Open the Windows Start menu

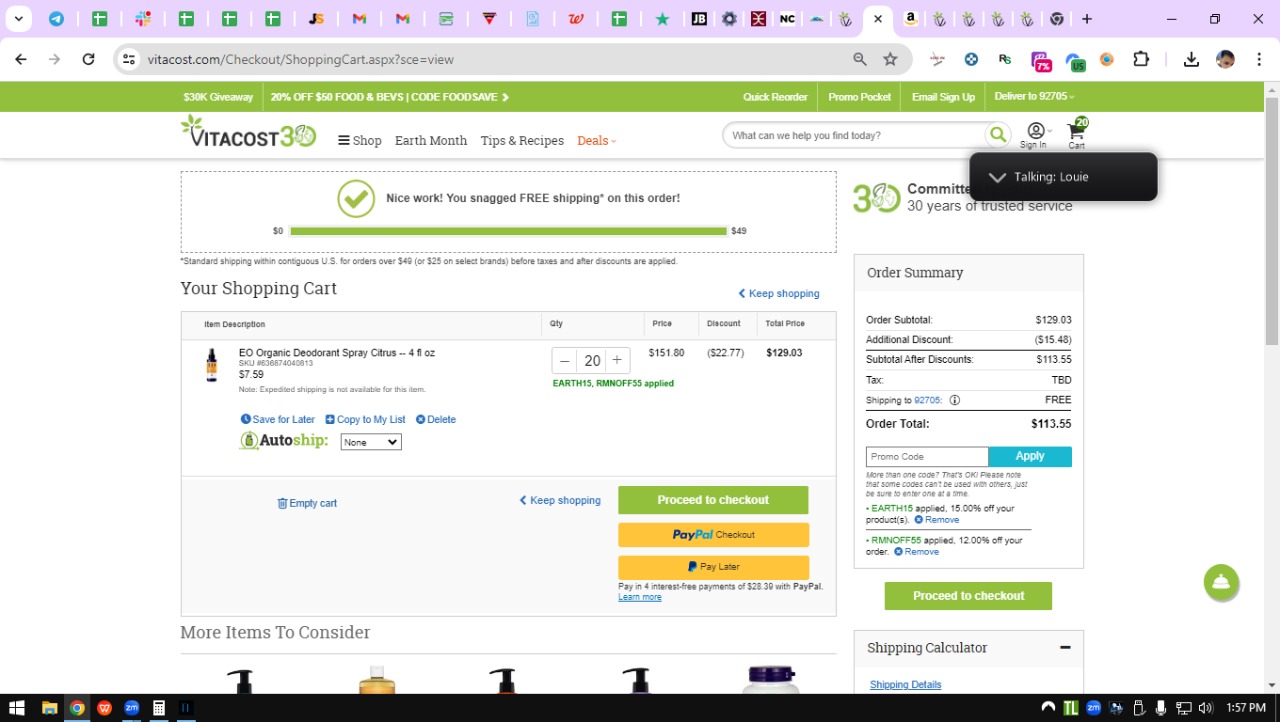[x=16, y=708]
